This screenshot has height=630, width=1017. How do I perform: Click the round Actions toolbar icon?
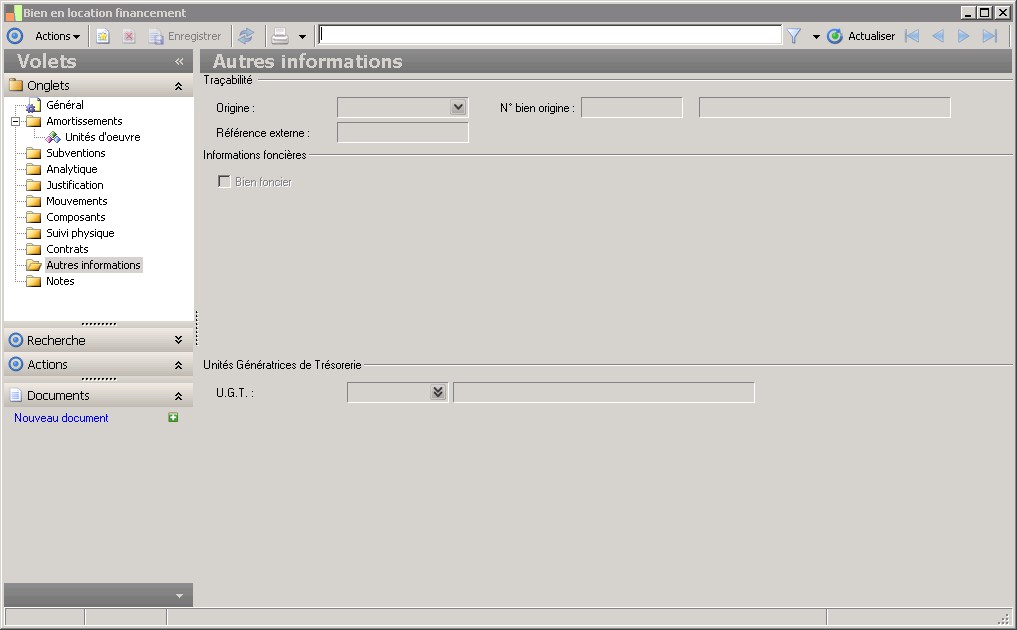point(15,36)
